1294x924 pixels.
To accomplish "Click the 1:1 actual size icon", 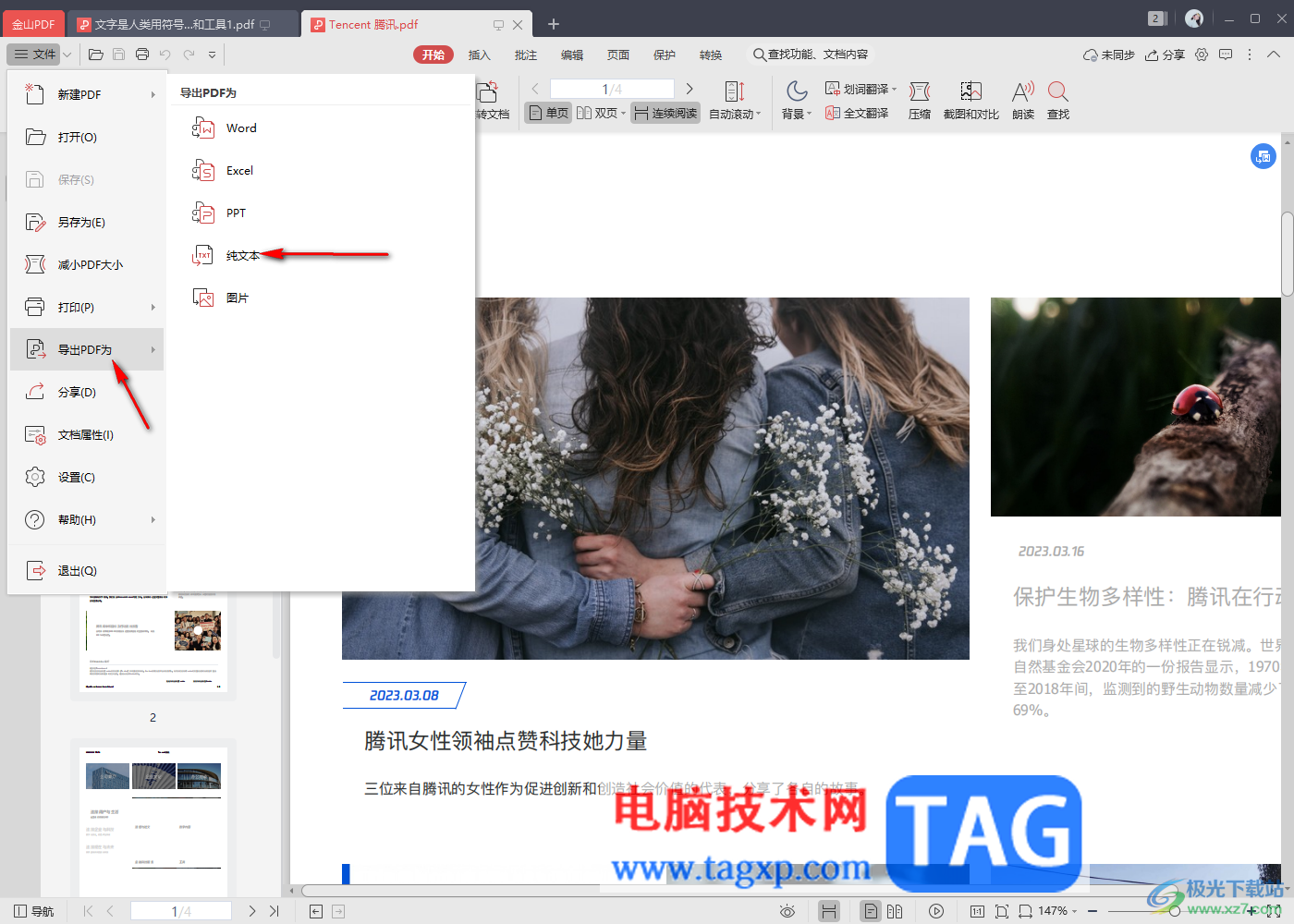I will tap(977, 911).
